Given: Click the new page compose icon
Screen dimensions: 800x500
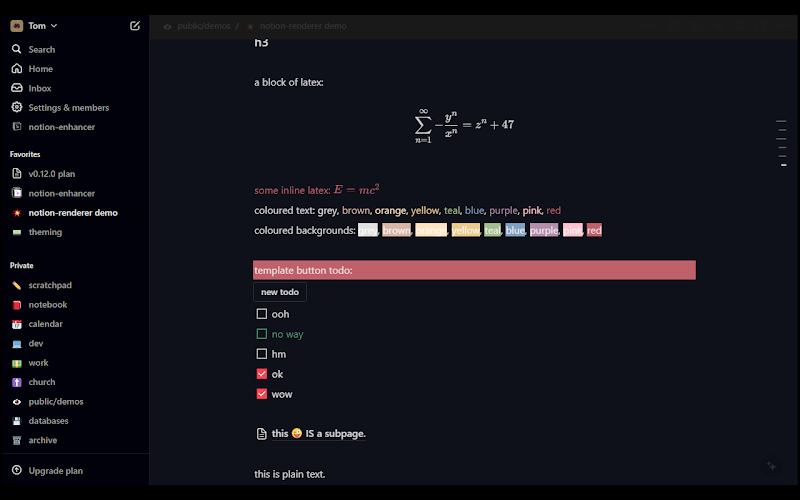Looking at the screenshot, I should (135, 26).
